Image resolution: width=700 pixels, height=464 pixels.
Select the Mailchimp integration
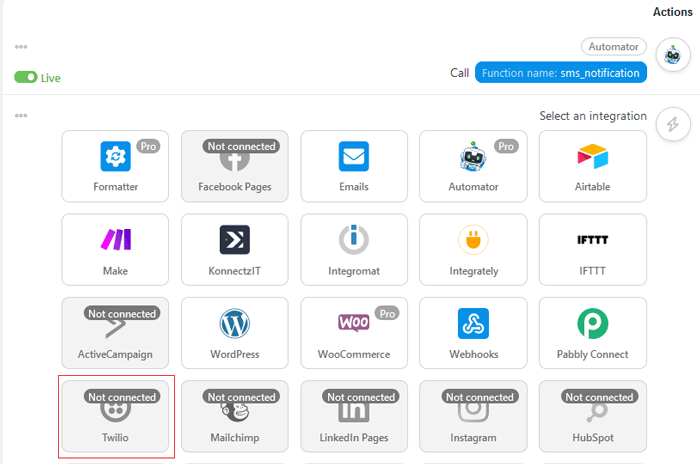[x=235, y=416]
